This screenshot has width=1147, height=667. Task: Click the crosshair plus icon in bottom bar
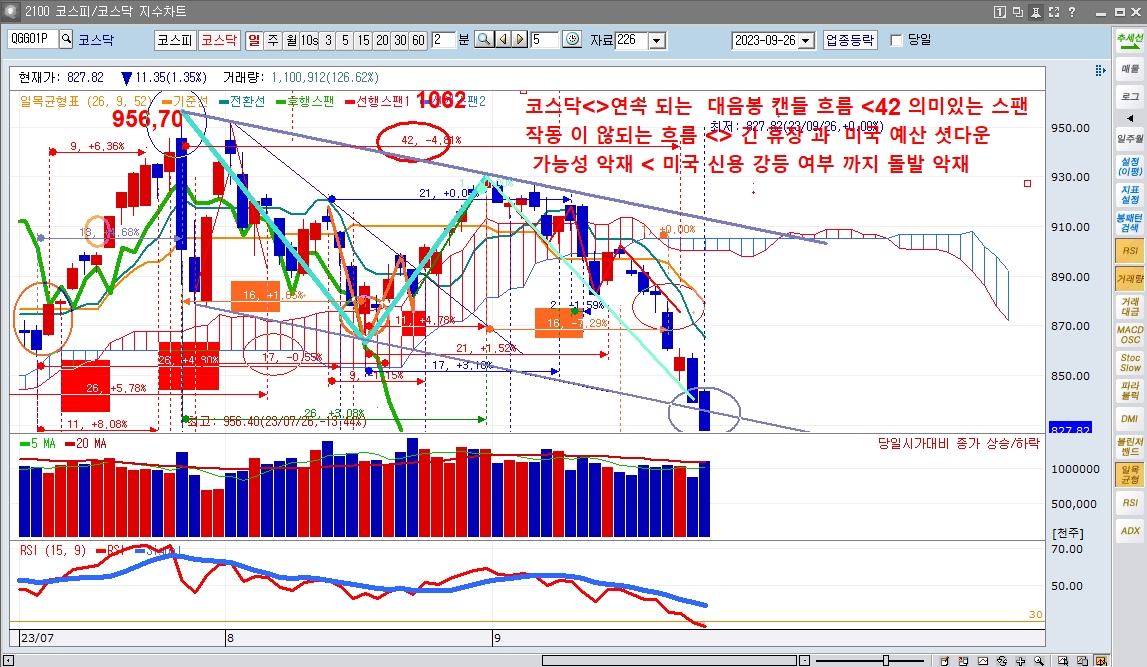pyautogui.click(x=1020, y=661)
